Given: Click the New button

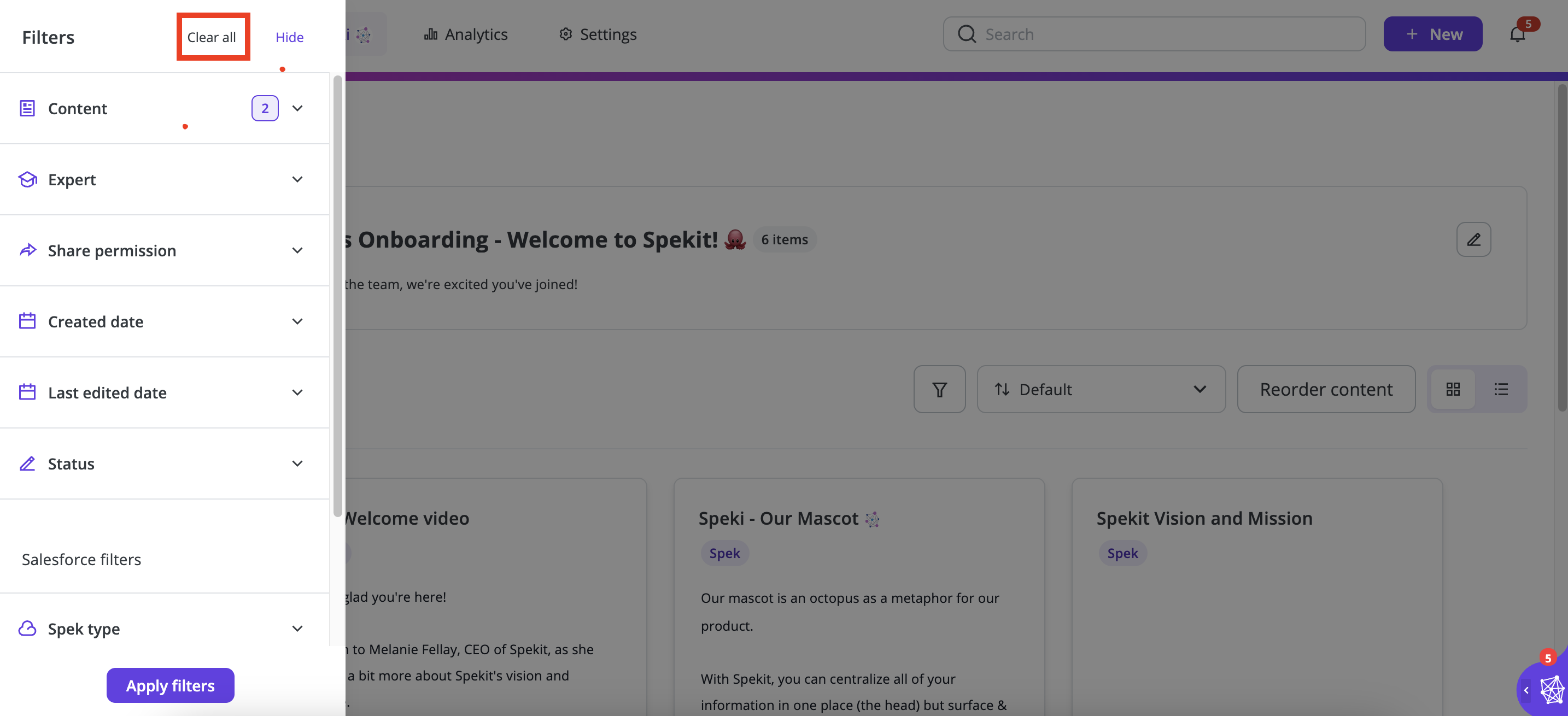Looking at the screenshot, I should tap(1432, 34).
